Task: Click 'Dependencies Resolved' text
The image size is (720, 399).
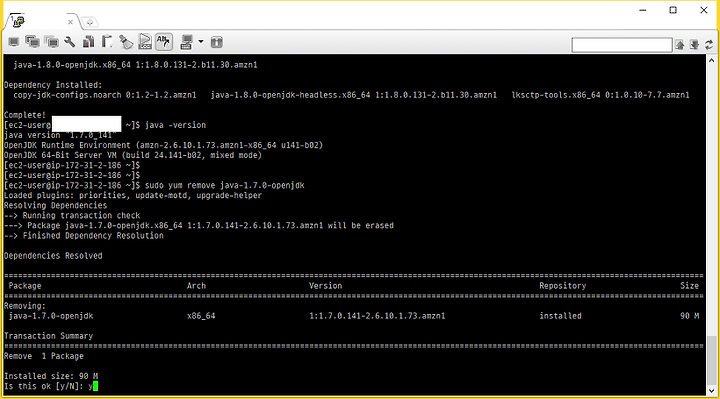Action: click(x=53, y=256)
